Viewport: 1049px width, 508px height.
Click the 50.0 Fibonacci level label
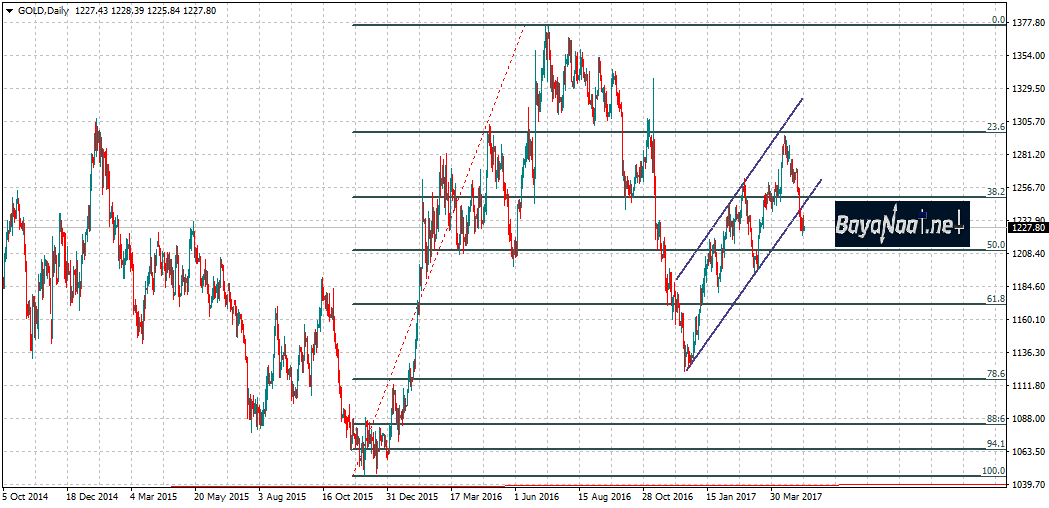click(995, 245)
